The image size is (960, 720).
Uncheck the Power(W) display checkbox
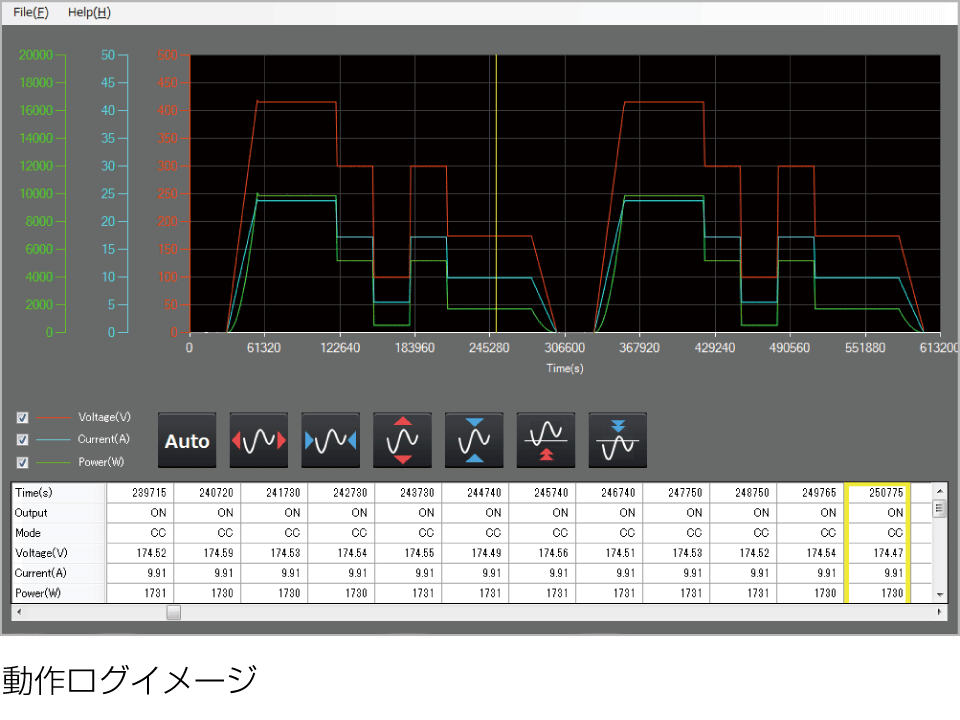click(x=22, y=461)
